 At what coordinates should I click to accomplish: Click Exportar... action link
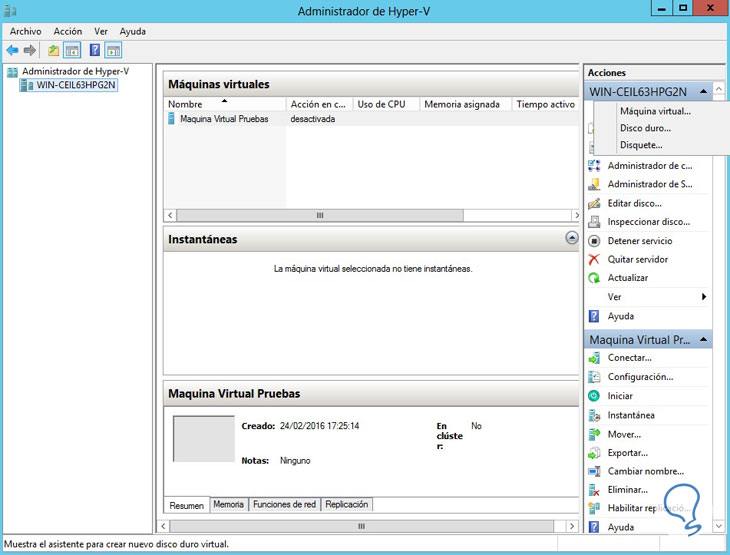point(628,453)
